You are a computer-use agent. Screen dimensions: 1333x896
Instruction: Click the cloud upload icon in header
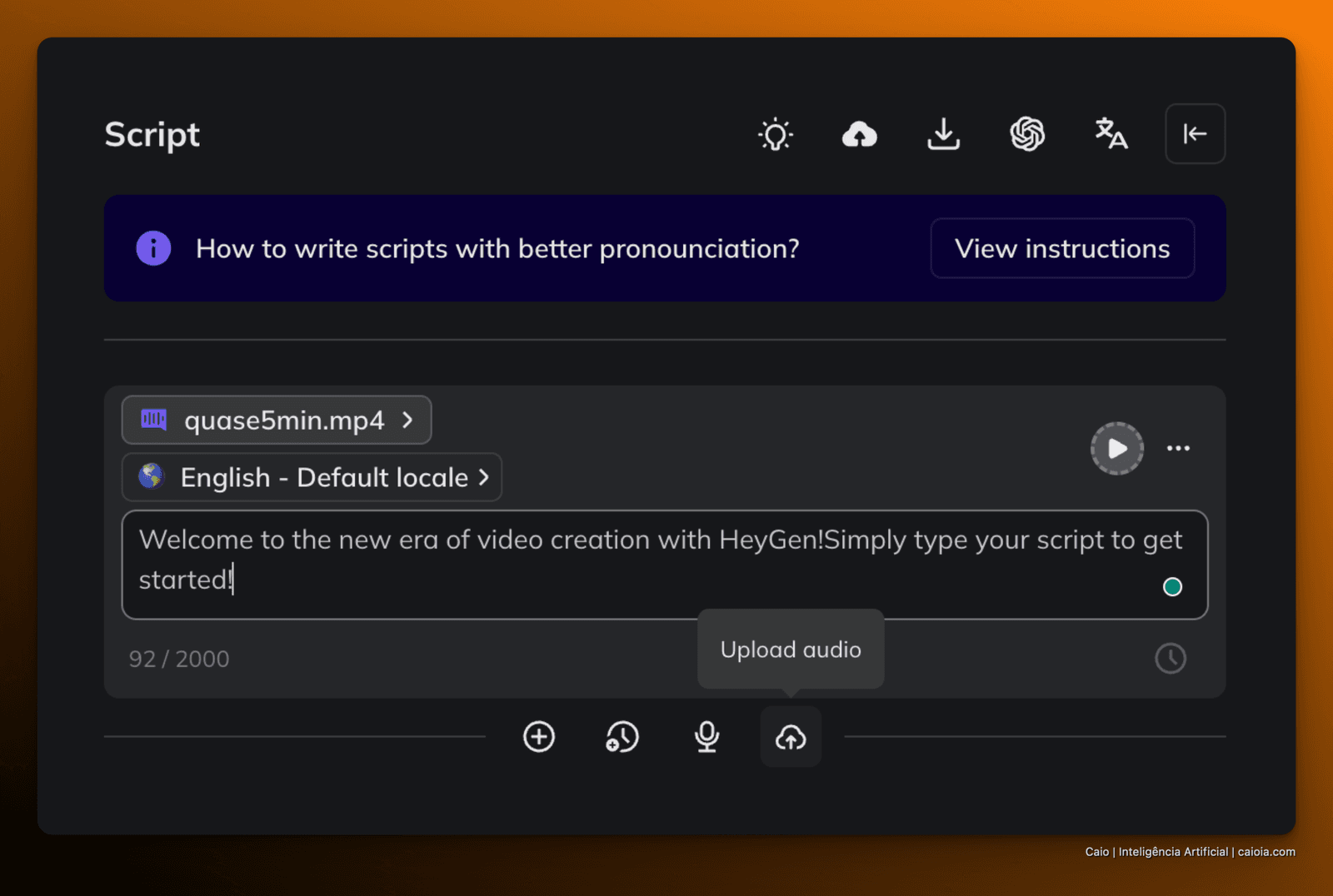tap(859, 134)
